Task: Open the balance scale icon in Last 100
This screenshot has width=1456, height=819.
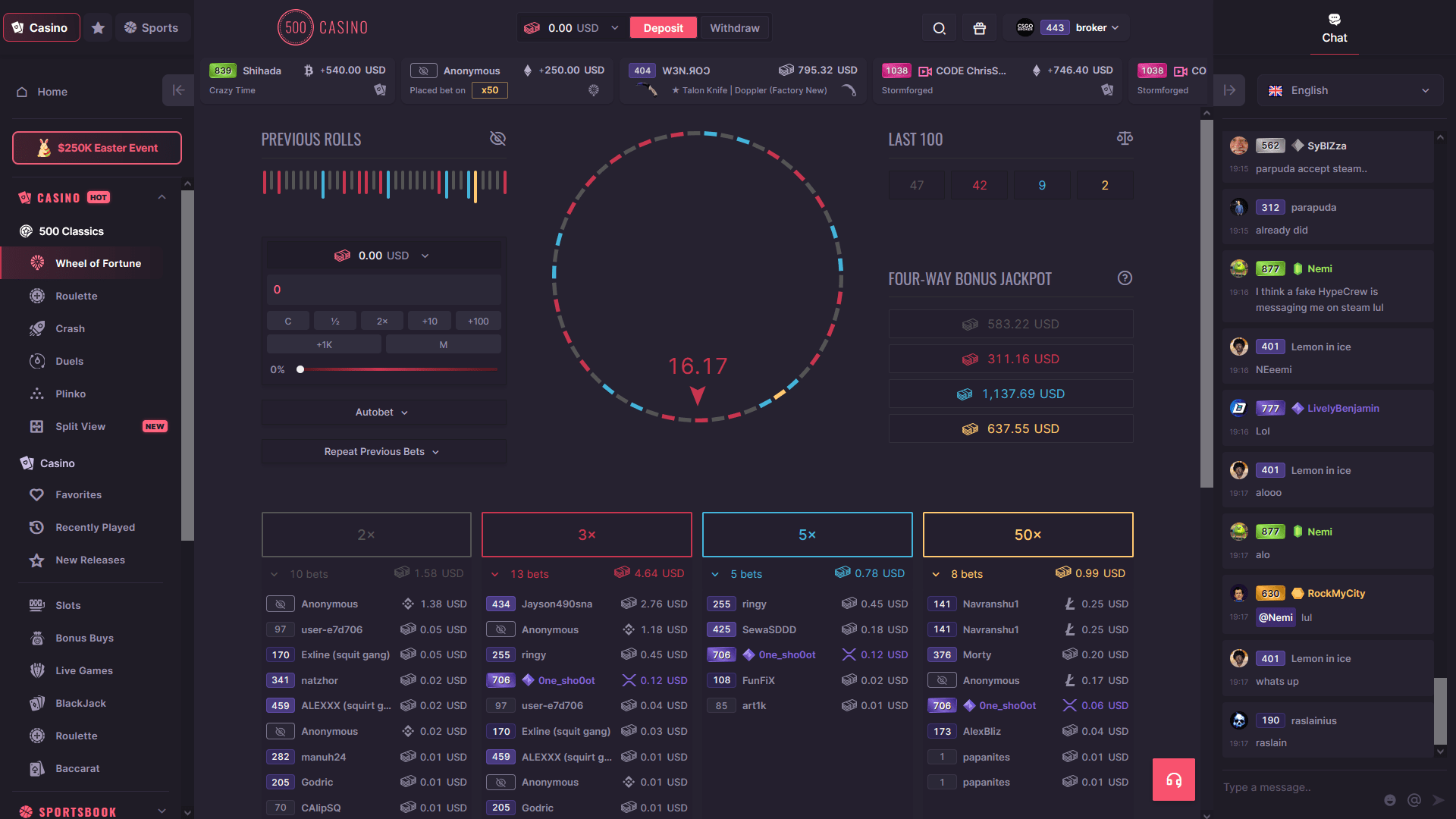Action: point(1125,138)
